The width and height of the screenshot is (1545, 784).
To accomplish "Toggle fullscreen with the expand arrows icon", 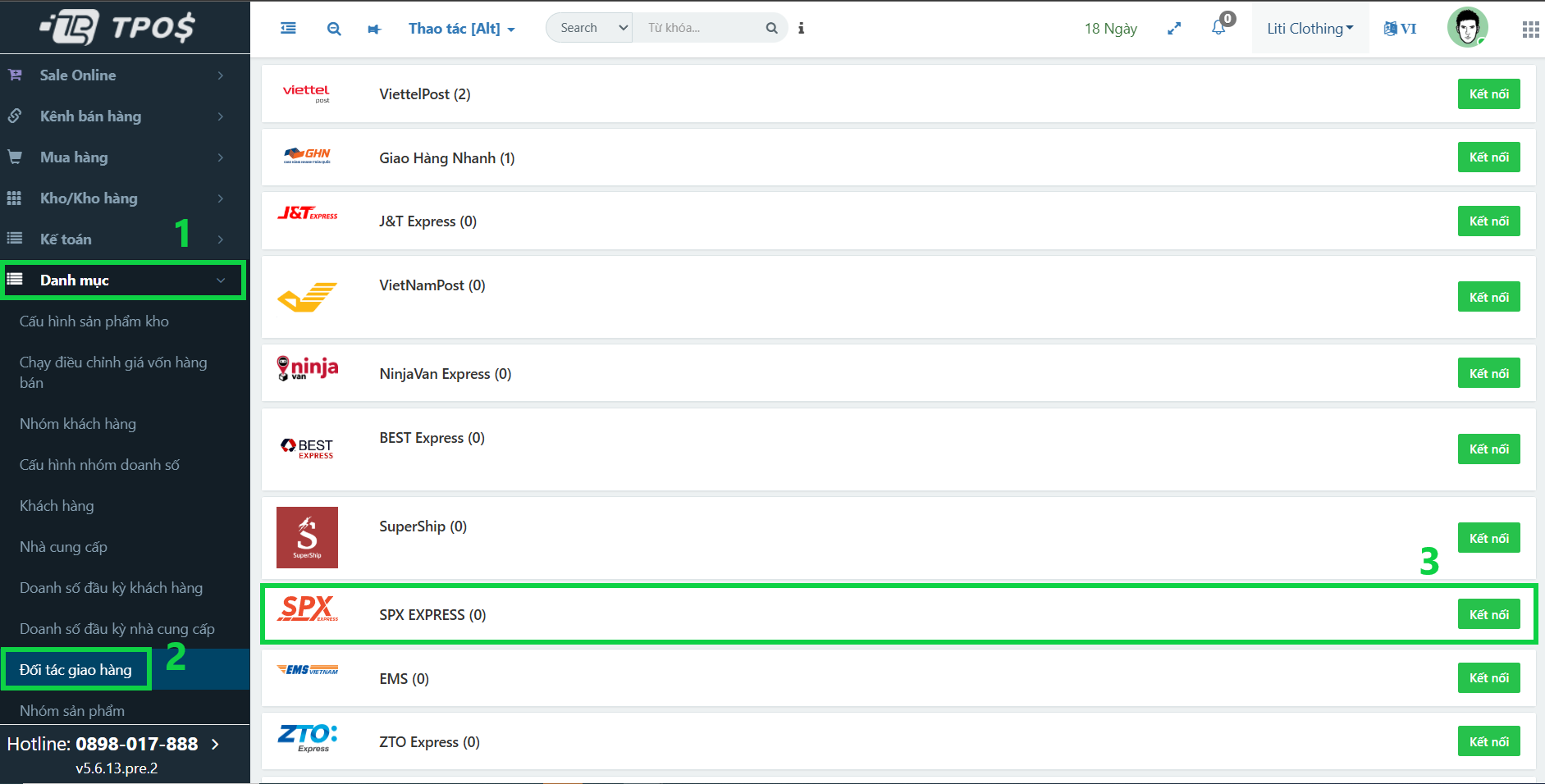I will (x=1174, y=29).
